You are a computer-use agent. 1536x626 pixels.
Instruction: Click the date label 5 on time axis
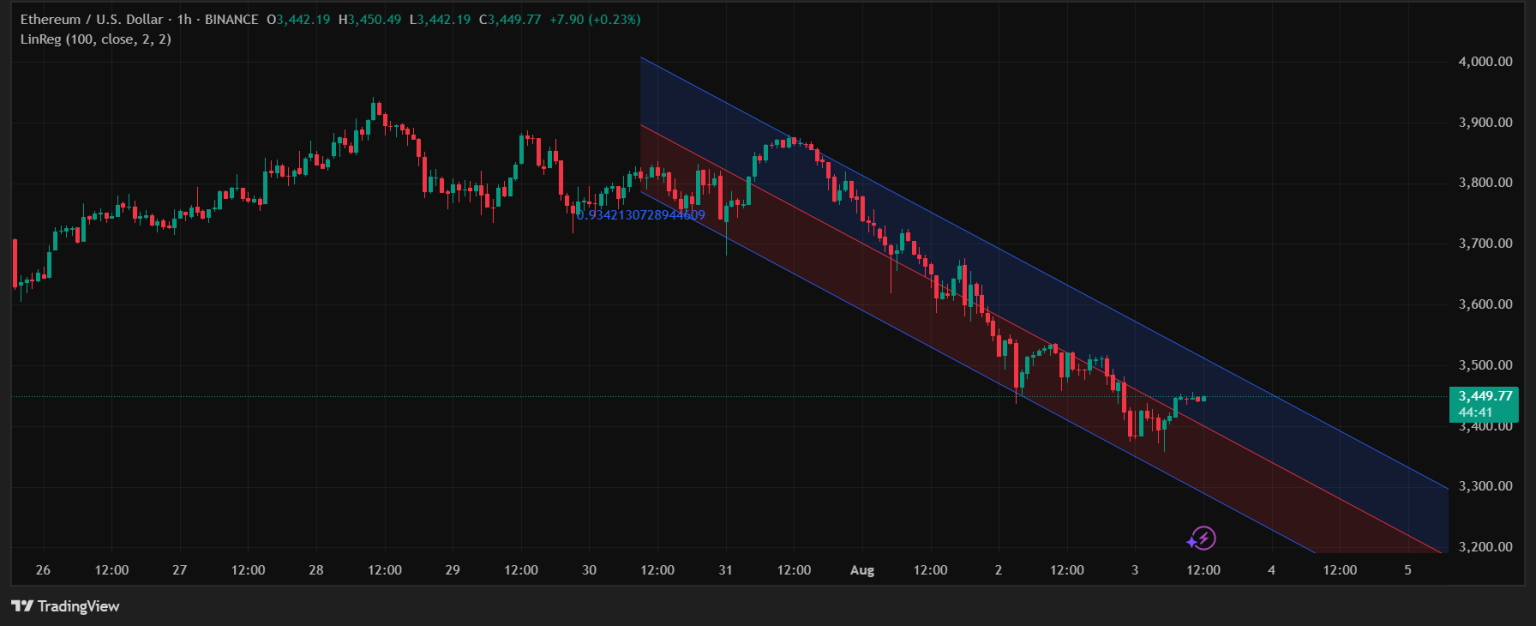coord(1408,571)
